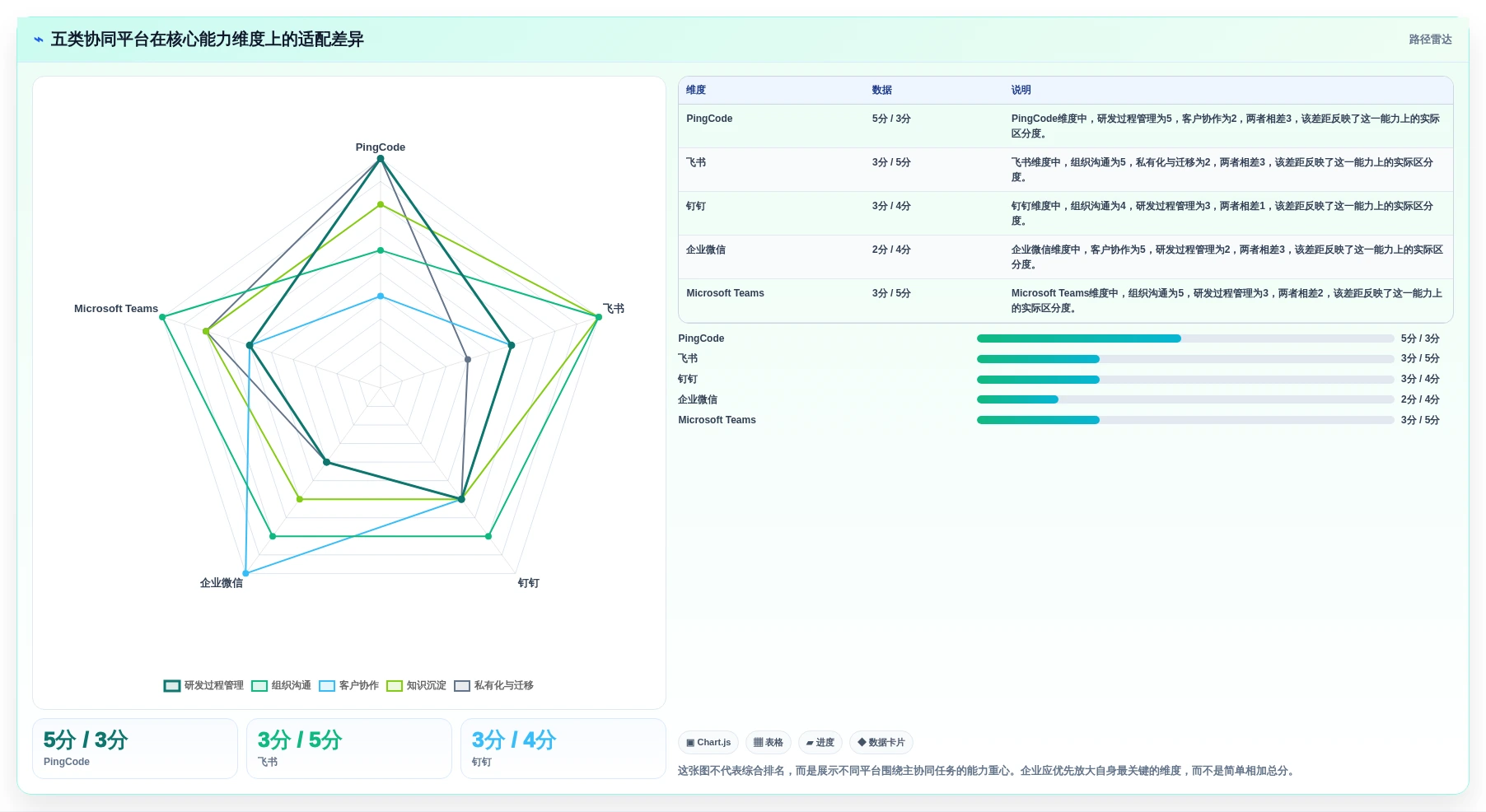1486x812 pixels.
Task: Click the PingCode progress bar
Action: [x=1185, y=338]
